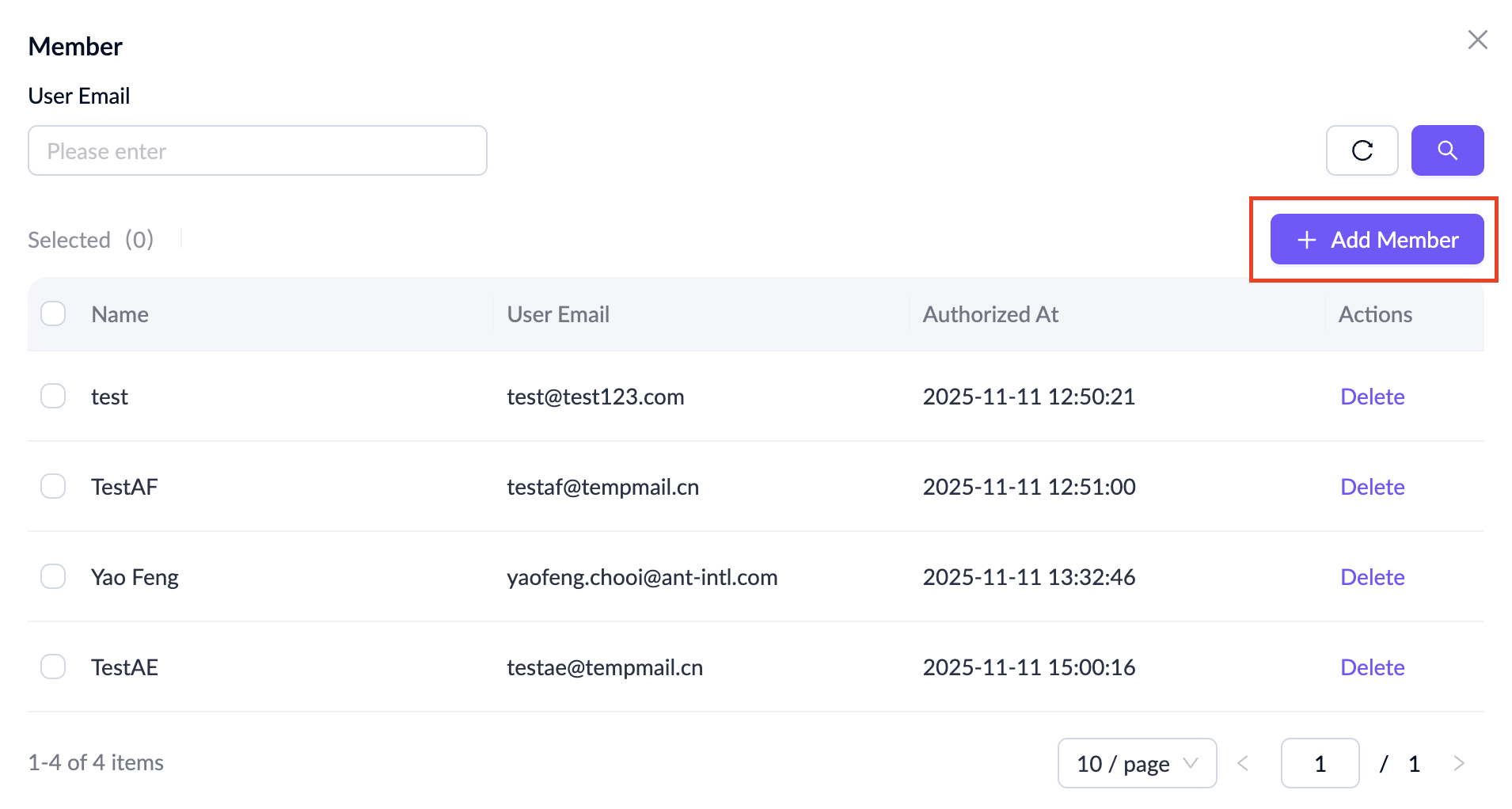The width and height of the screenshot is (1512, 809).
Task: Click the Add Member button
Action: (x=1376, y=239)
